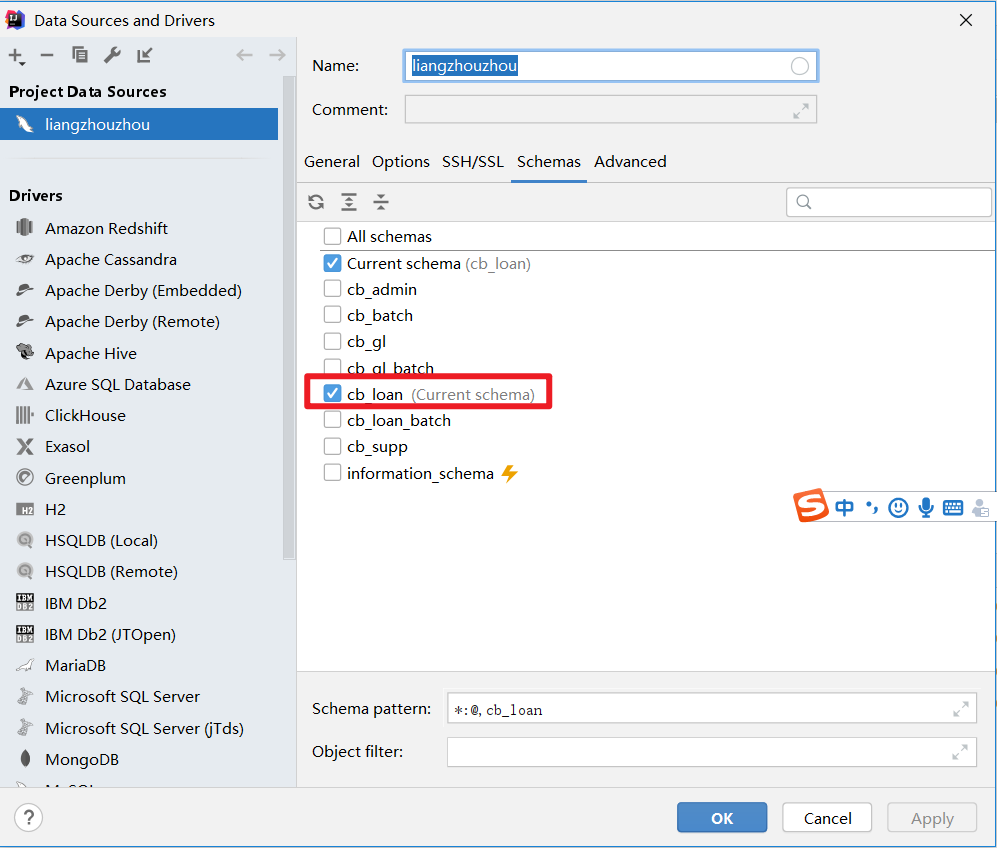997x848 pixels.
Task: Click the left panel vertical scrollbar
Action: (x=289, y=318)
